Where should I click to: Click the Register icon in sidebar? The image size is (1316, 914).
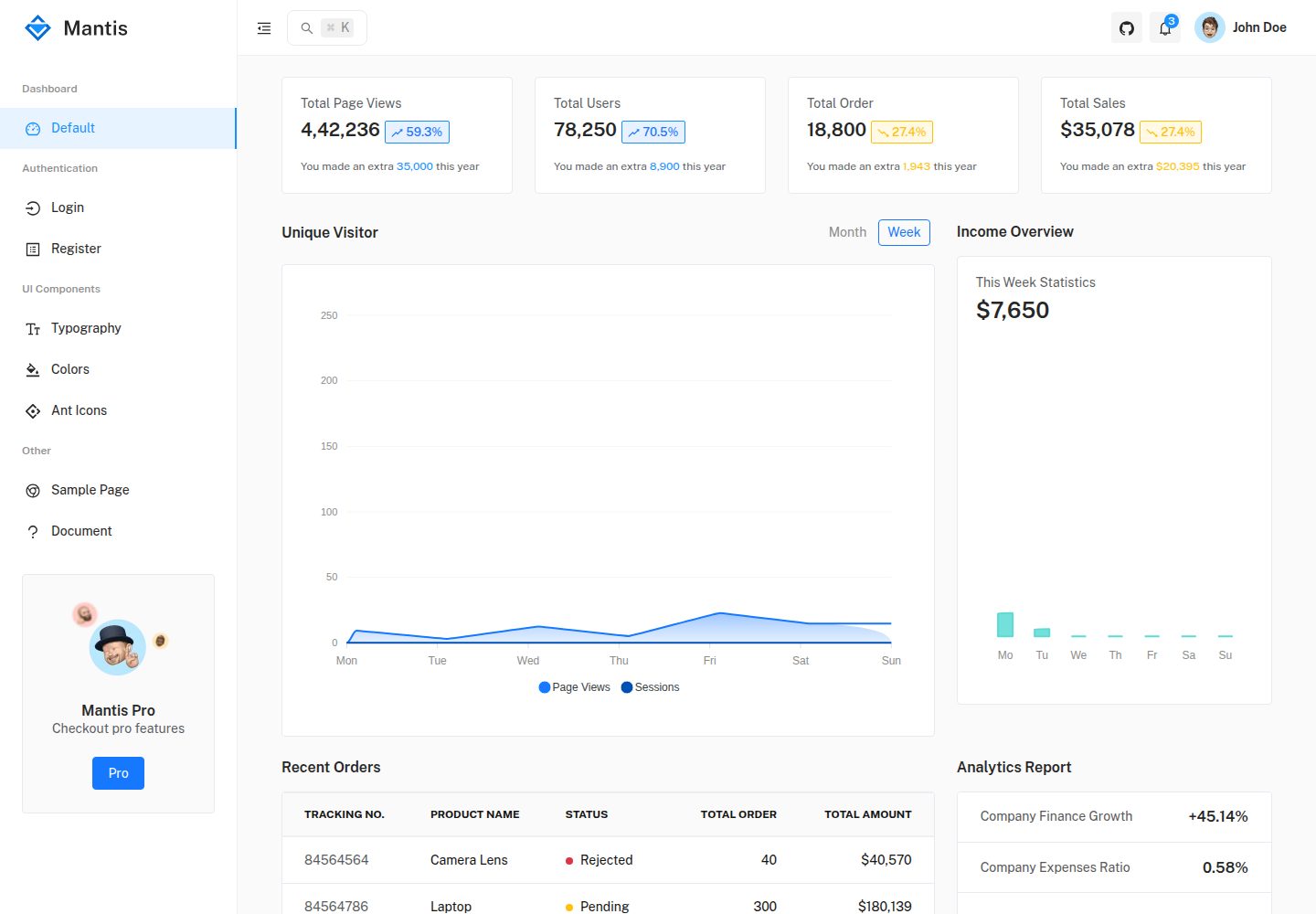(33, 250)
